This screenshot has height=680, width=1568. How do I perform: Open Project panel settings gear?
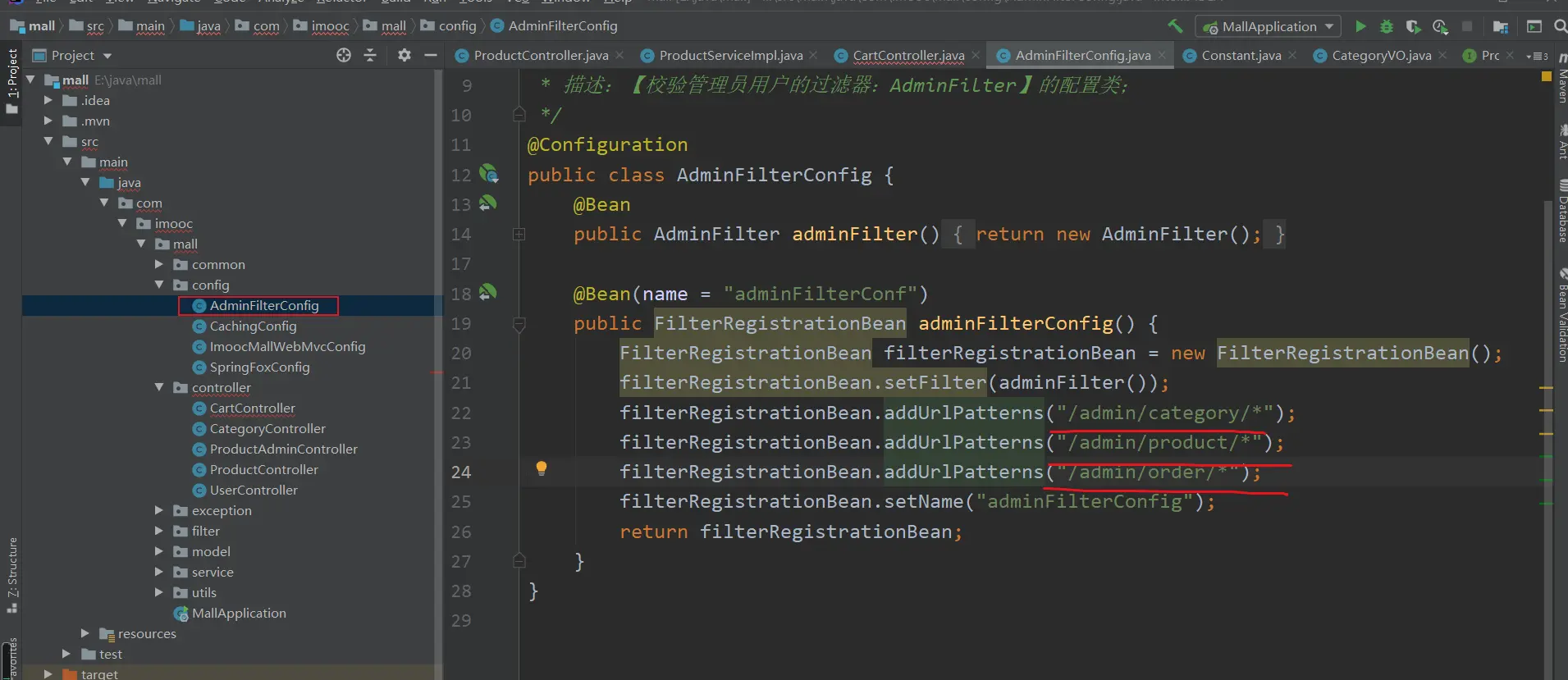click(x=404, y=55)
